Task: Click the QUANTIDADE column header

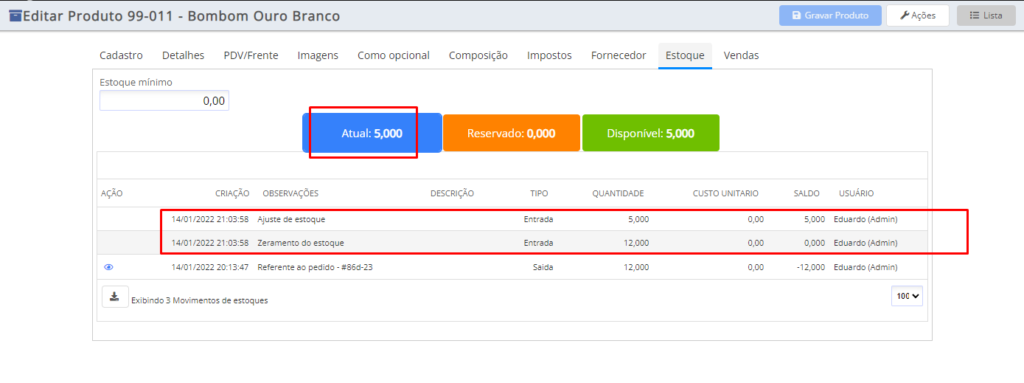Action: [x=618, y=193]
